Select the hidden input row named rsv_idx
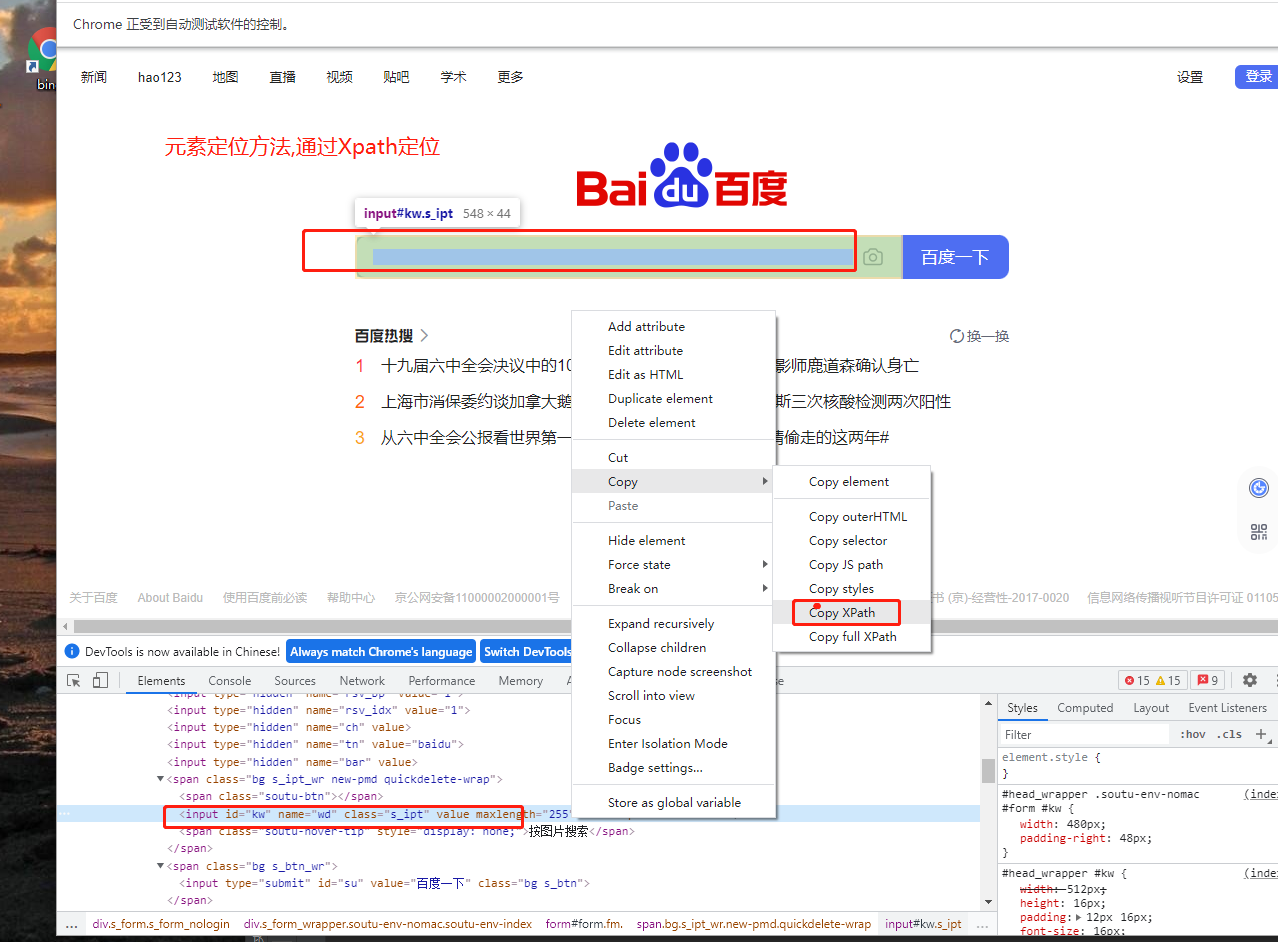This screenshot has width=1278, height=942. [x=319, y=710]
